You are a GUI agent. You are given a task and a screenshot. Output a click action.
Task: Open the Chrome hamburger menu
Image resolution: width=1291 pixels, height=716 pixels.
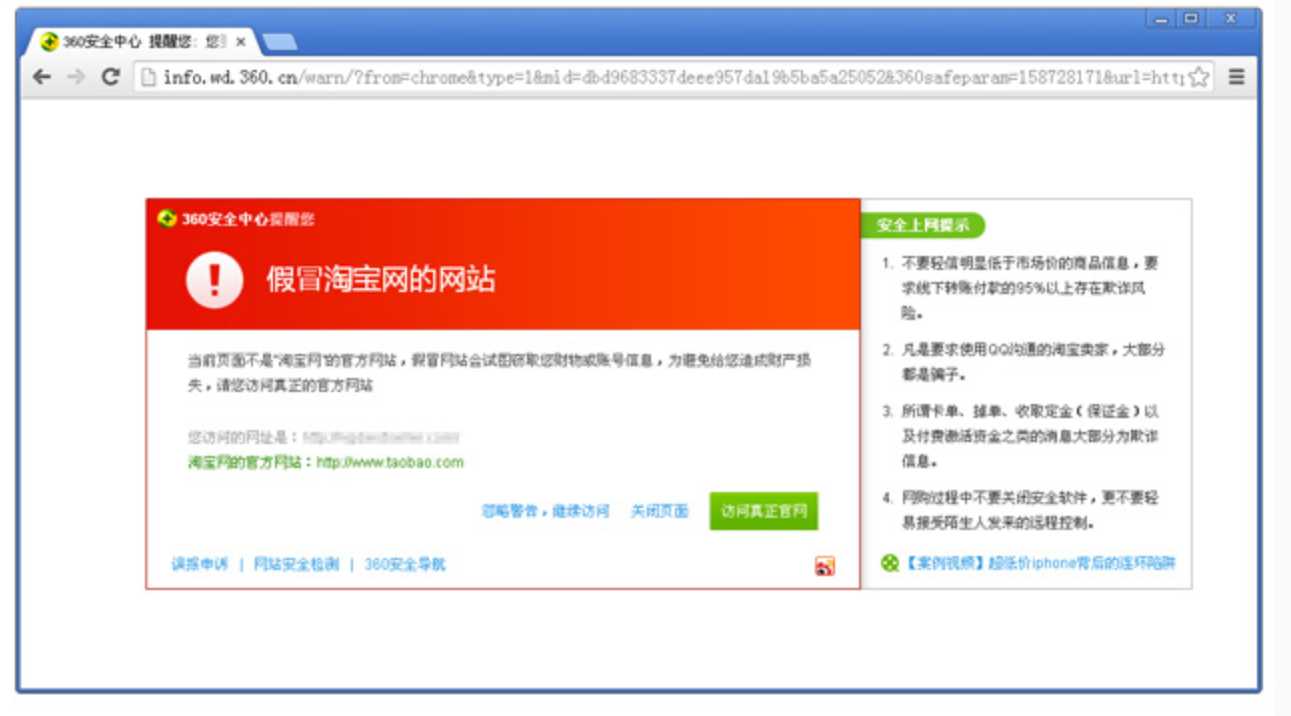point(1237,77)
